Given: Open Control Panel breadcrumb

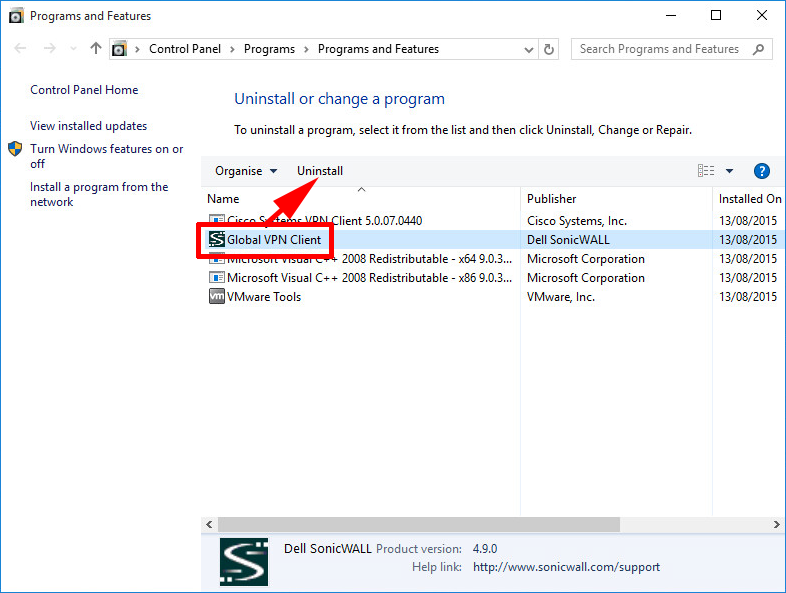Looking at the screenshot, I should click(x=184, y=49).
